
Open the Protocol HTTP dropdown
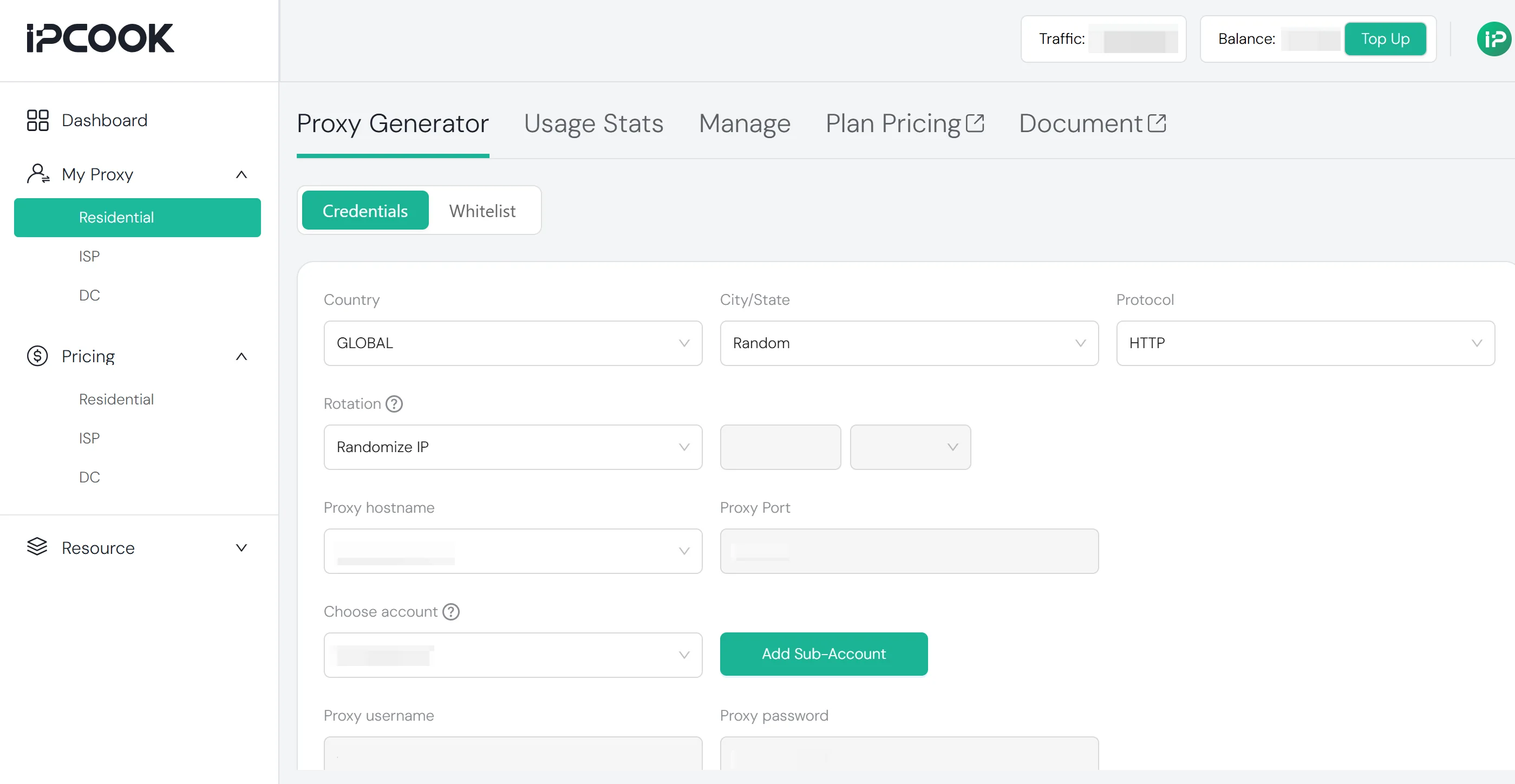click(x=1305, y=343)
